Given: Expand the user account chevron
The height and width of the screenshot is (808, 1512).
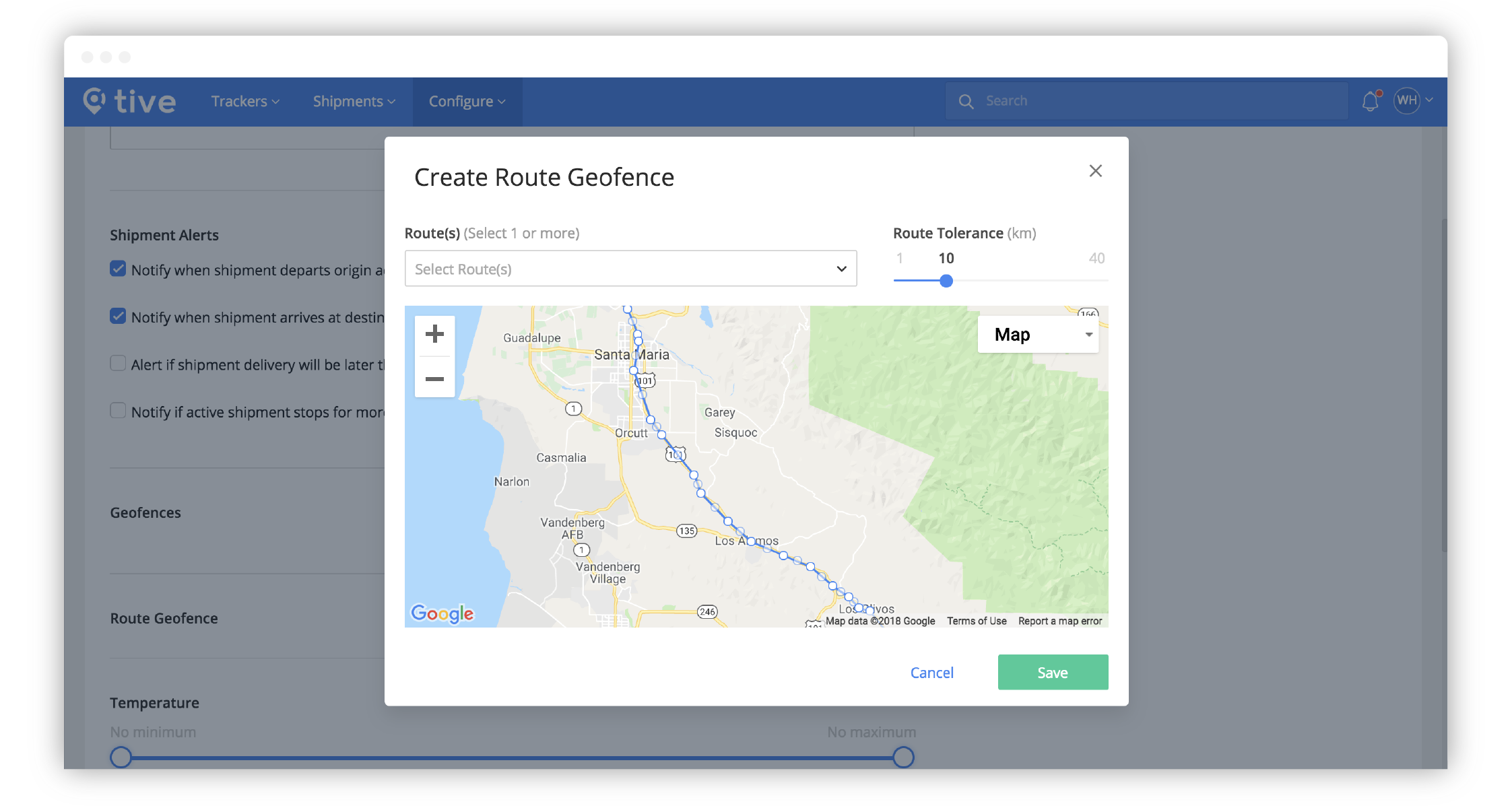Looking at the screenshot, I should click(1429, 100).
